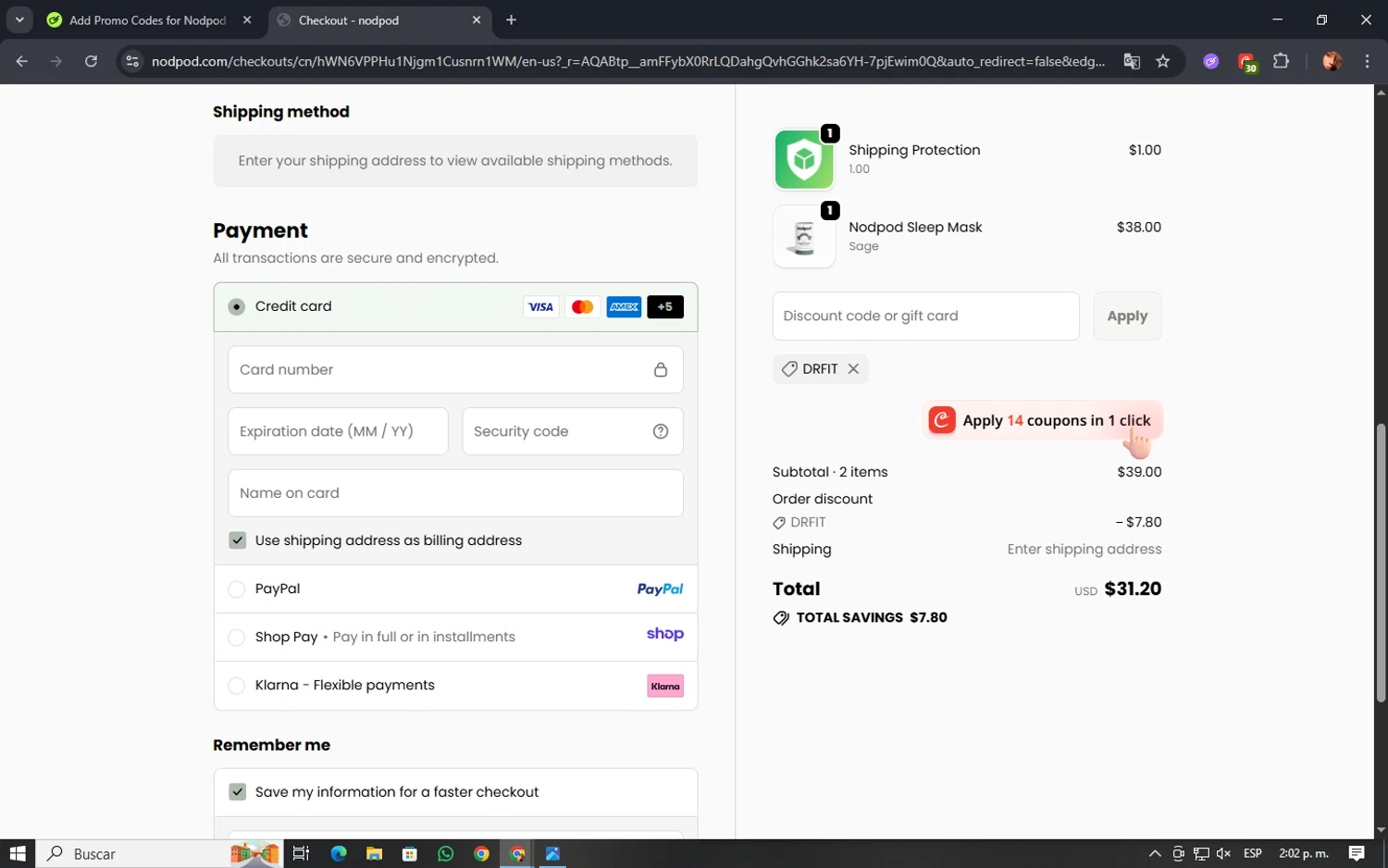The image size is (1388, 868).
Task: Open the Chrome three-dot menu
Action: 1367,61
